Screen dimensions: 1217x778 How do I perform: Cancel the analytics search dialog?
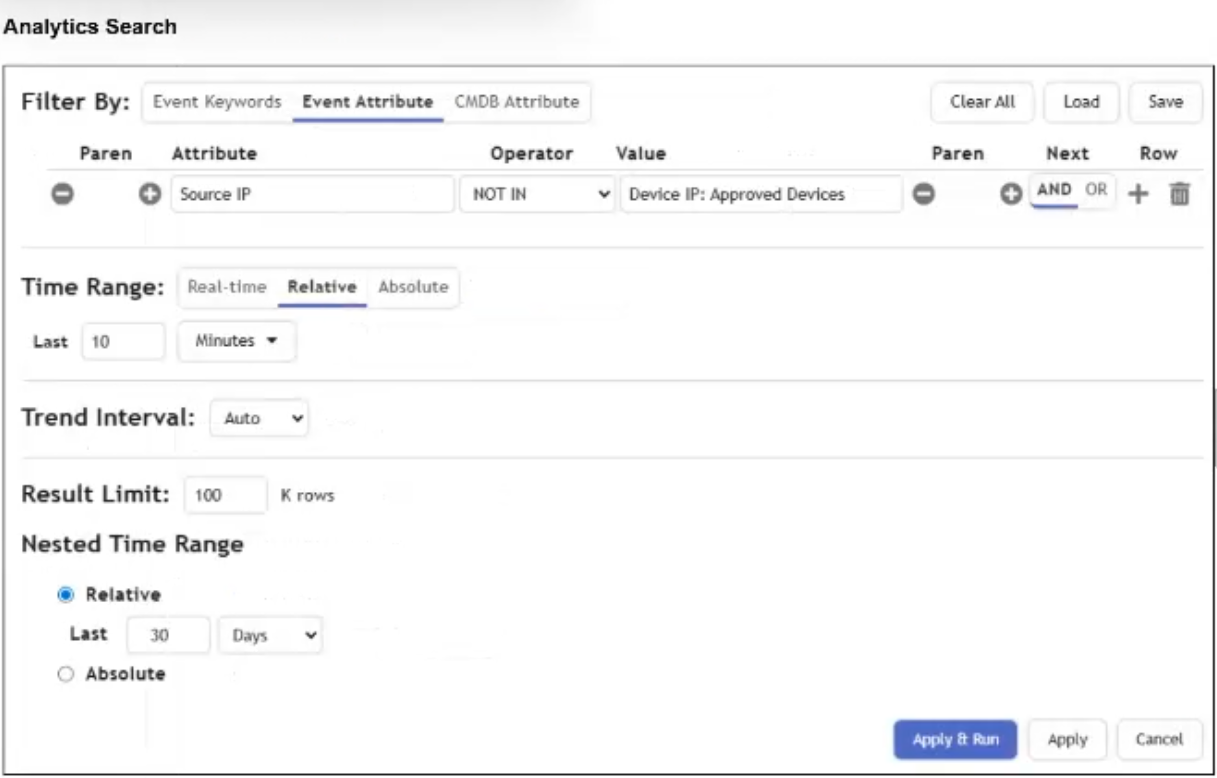coord(1159,740)
